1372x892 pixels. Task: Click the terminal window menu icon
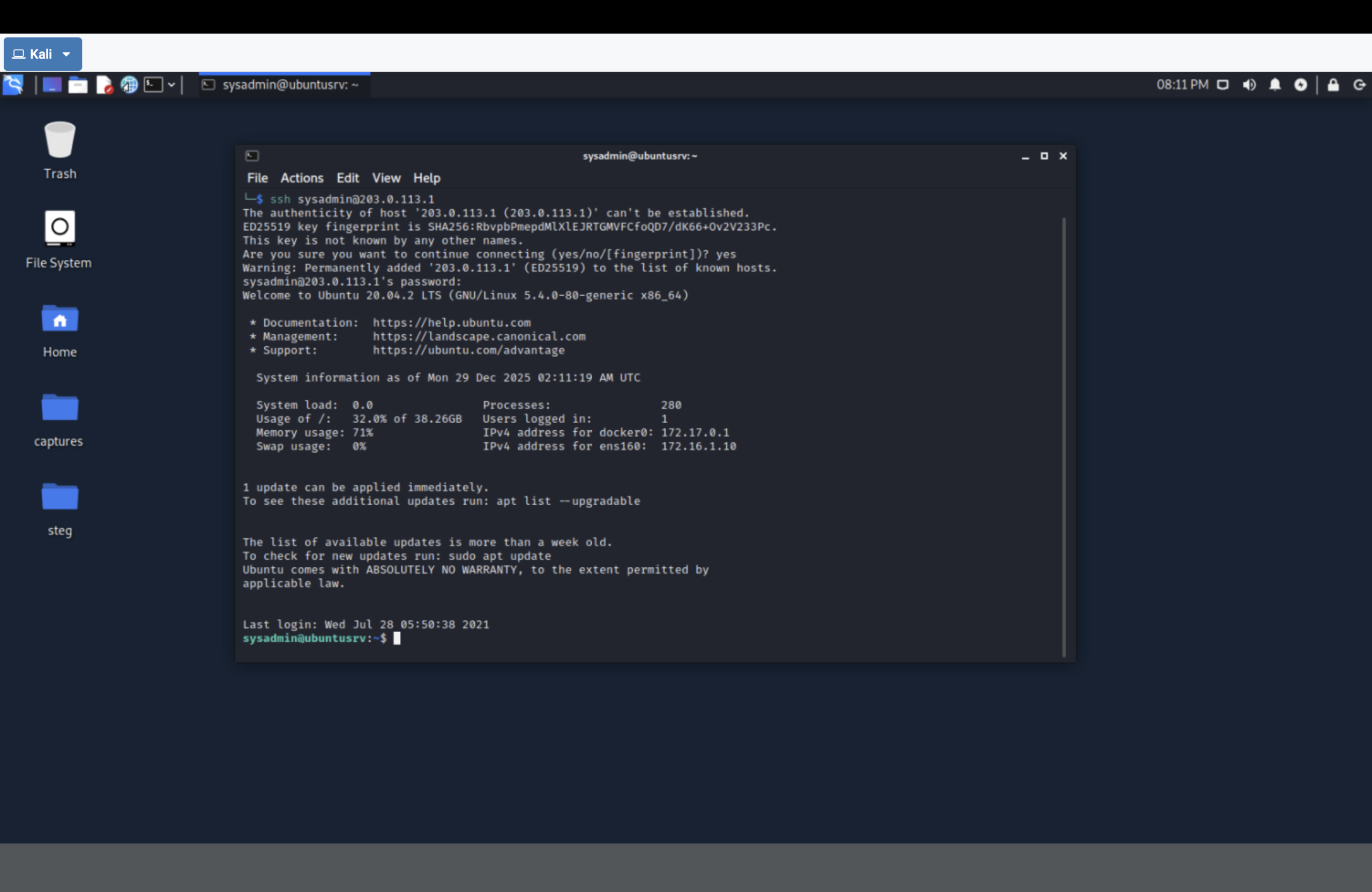pos(252,155)
